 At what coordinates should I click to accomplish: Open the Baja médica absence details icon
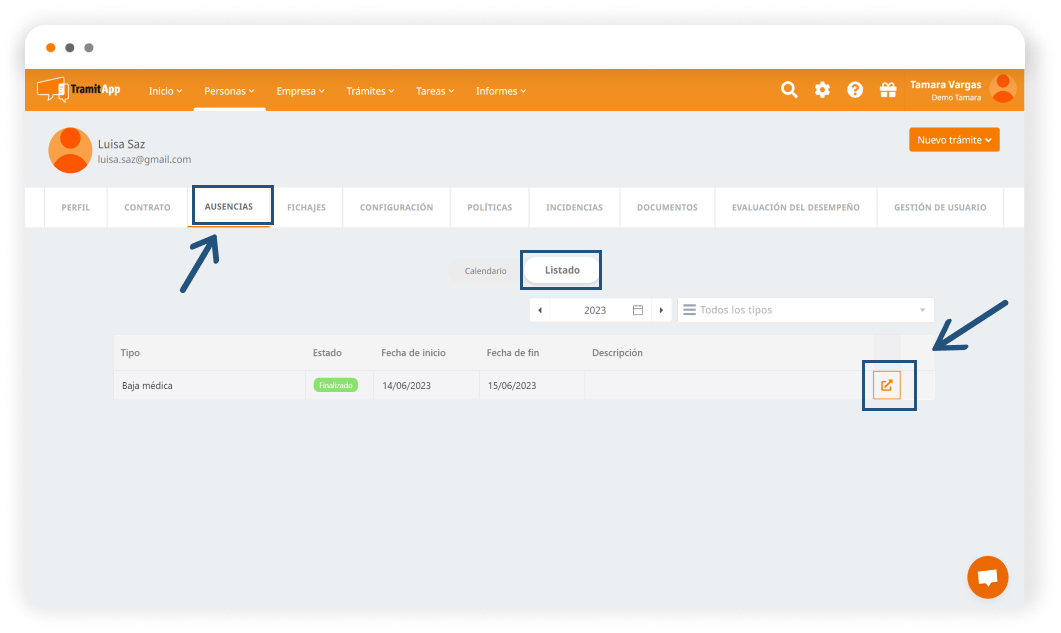(x=887, y=385)
